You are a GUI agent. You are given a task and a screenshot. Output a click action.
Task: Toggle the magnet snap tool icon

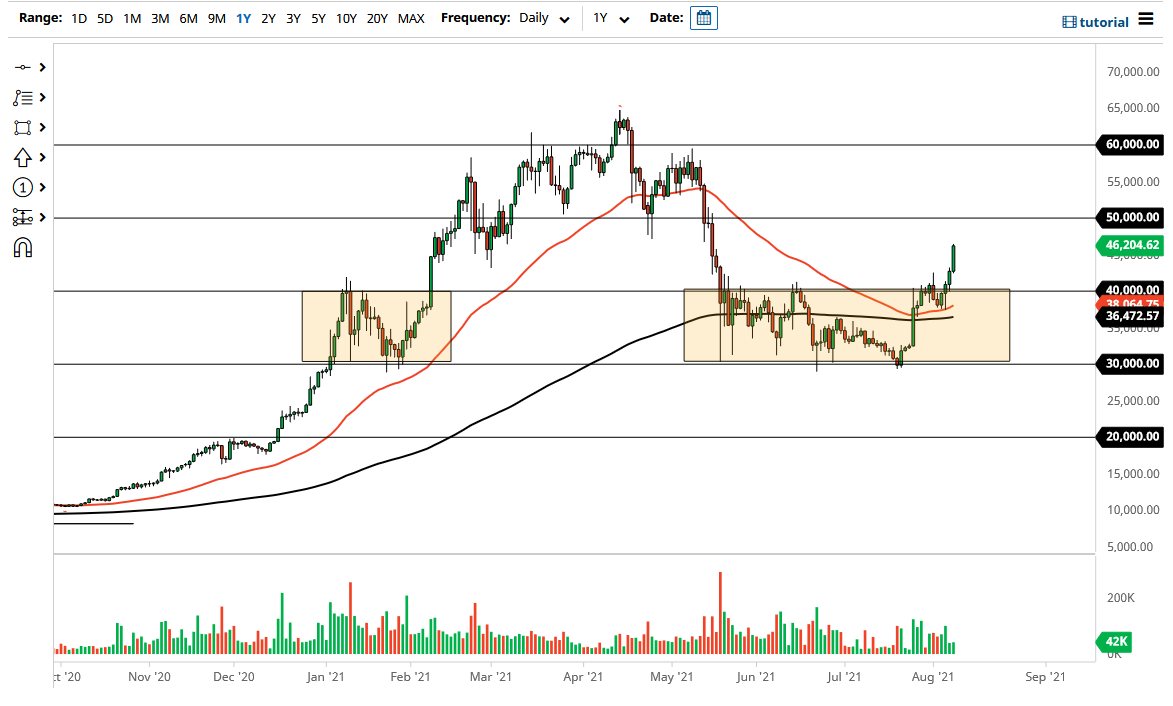pos(22,248)
